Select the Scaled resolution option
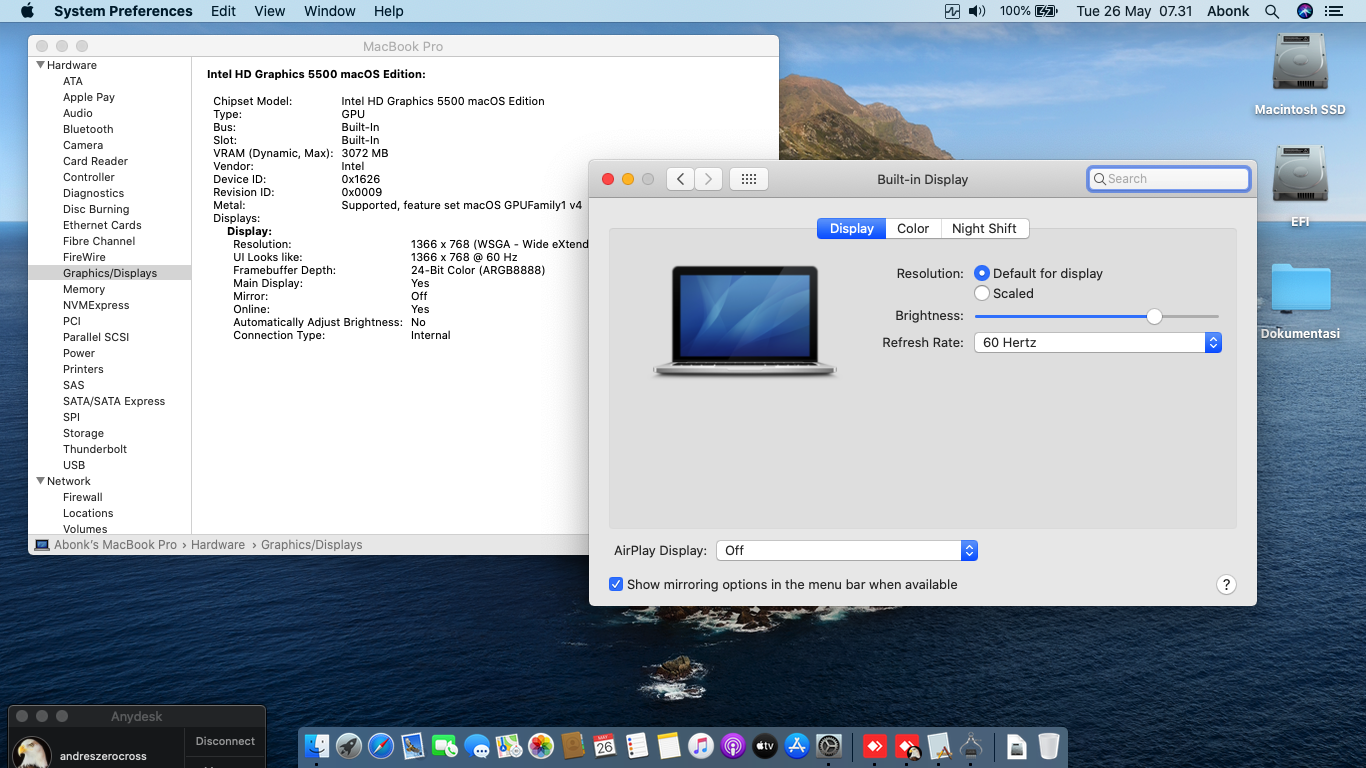This screenshot has height=768, width=1366. pos(982,293)
